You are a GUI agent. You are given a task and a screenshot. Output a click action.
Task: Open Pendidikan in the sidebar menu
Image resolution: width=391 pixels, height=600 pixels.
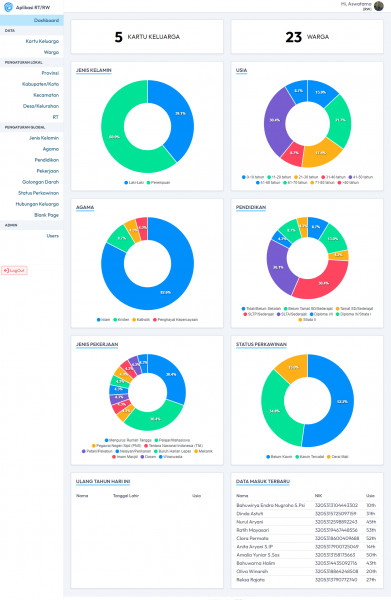pyautogui.click(x=47, y=160)
